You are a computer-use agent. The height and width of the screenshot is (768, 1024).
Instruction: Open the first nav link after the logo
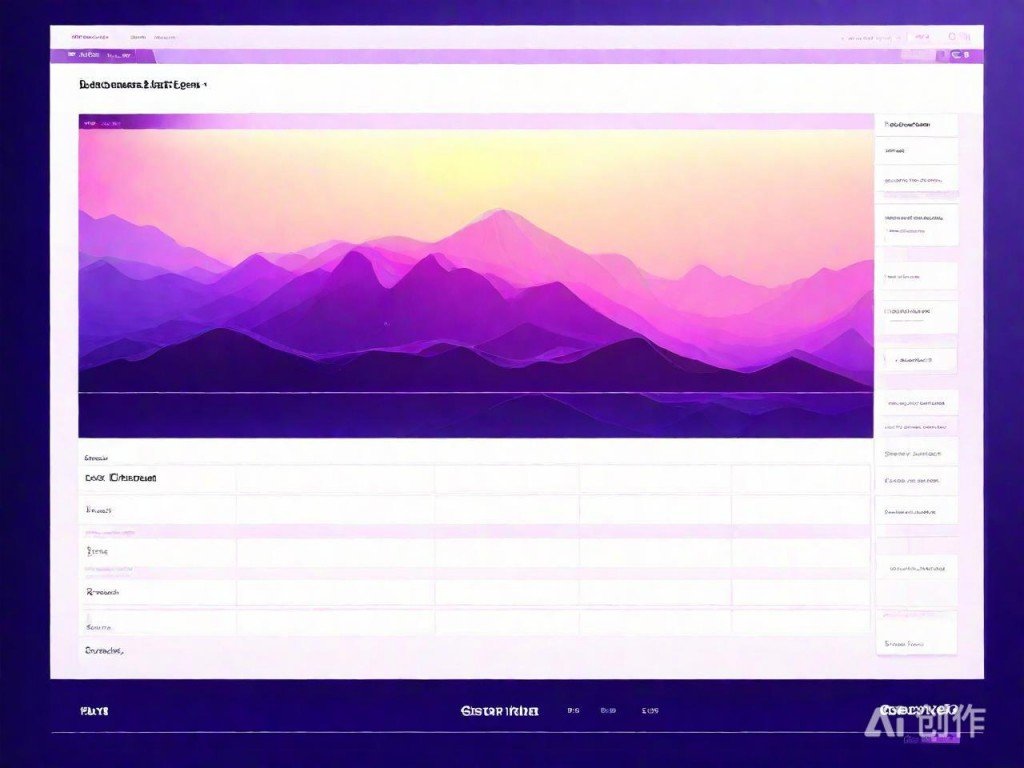pyautogui.click(x=137, y=37)
